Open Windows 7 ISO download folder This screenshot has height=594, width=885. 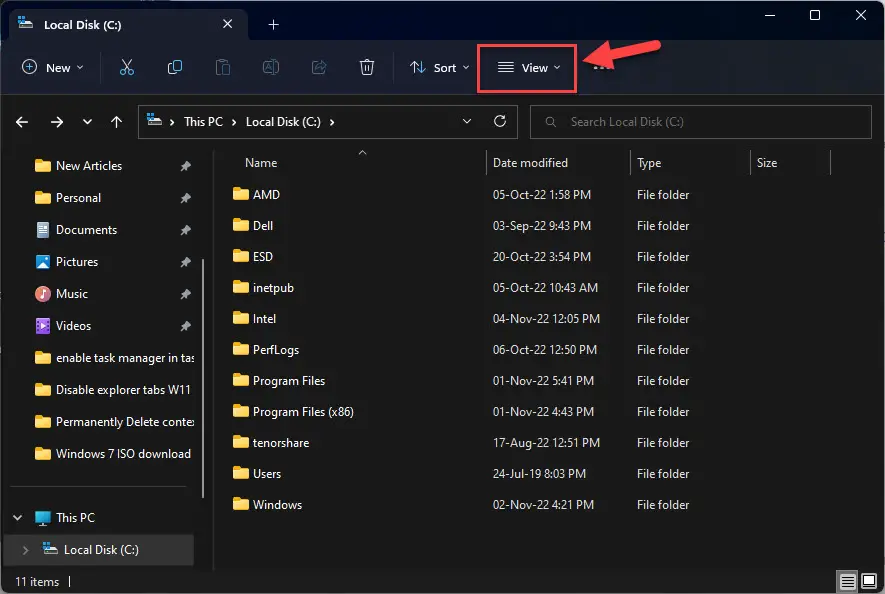point(112,454)
